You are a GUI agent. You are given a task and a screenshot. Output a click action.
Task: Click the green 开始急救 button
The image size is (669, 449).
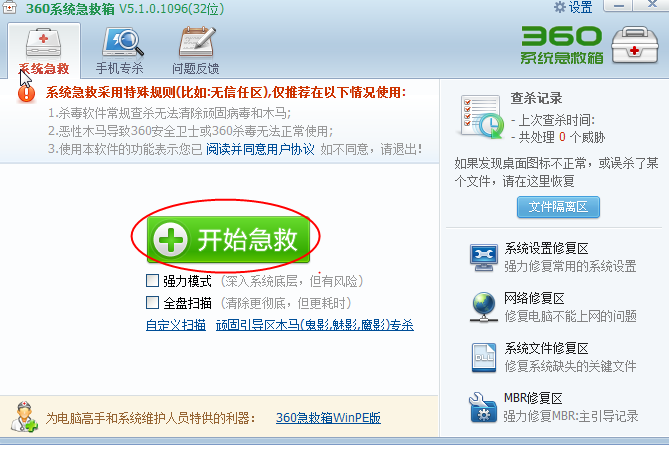point(228,239)
